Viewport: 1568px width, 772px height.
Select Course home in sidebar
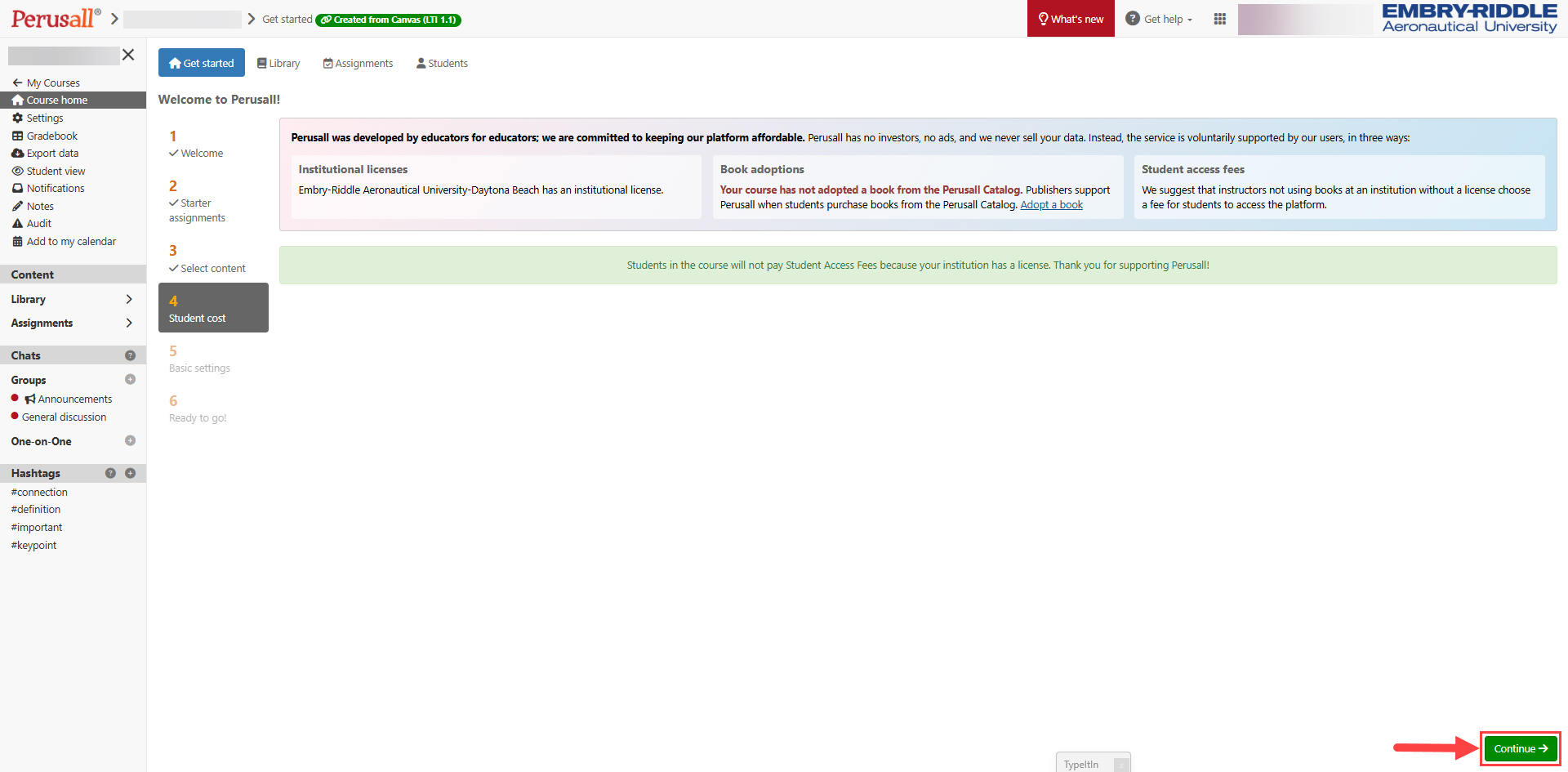pos(73,100)
